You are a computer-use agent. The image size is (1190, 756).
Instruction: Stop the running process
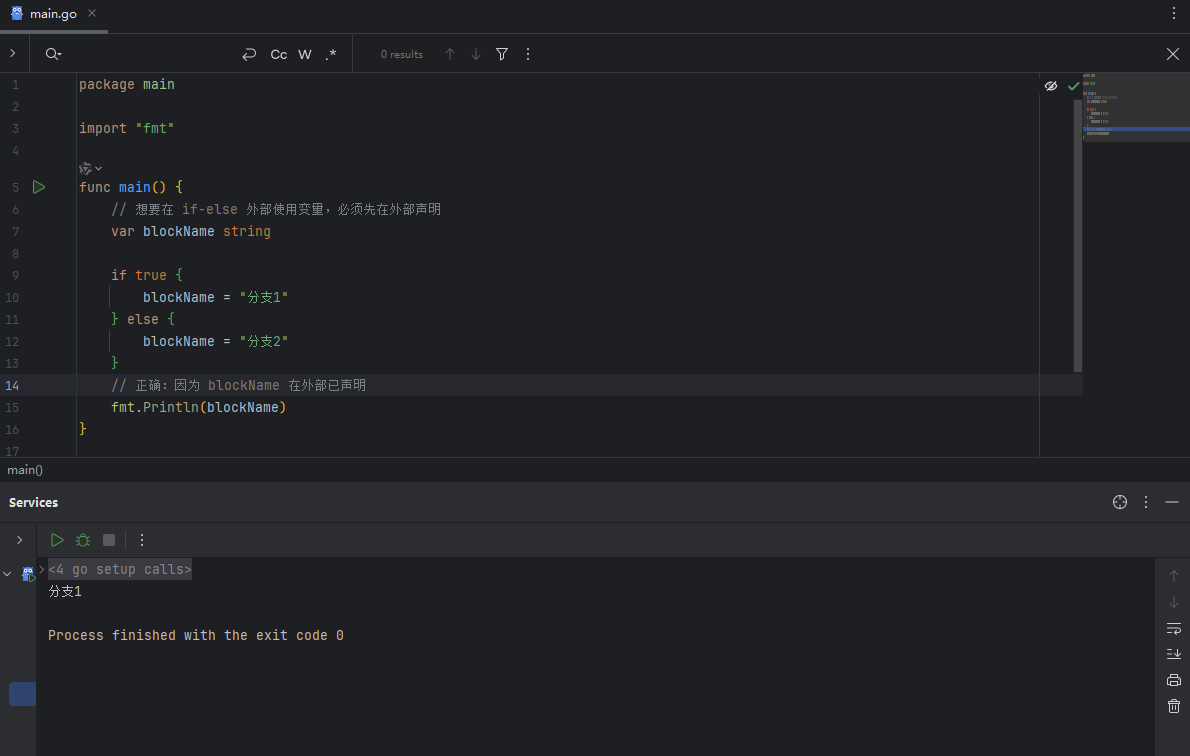pyautogui.click(x=109, y=540)
